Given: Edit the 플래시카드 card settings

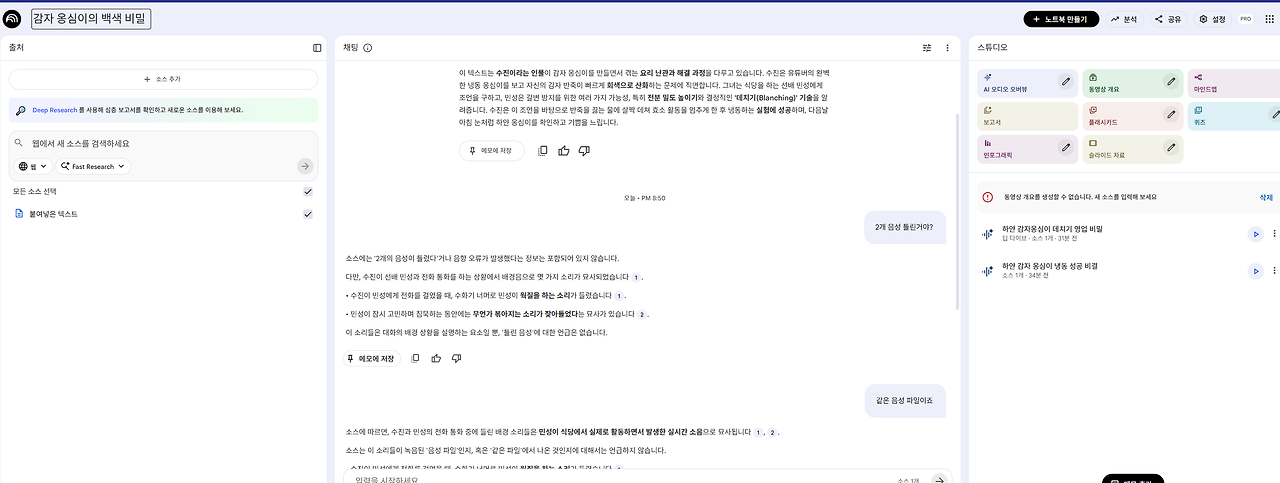Looking at the screenshot, I should (x=1171, y=114).
